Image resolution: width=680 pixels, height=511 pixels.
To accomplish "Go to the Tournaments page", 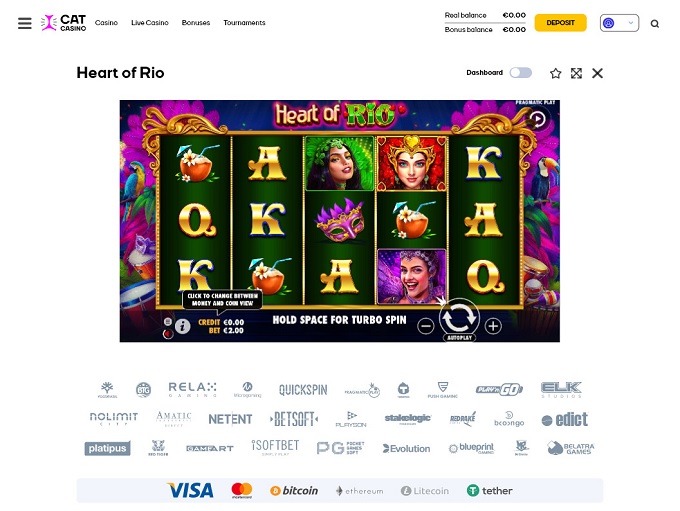I will [244, 23].
